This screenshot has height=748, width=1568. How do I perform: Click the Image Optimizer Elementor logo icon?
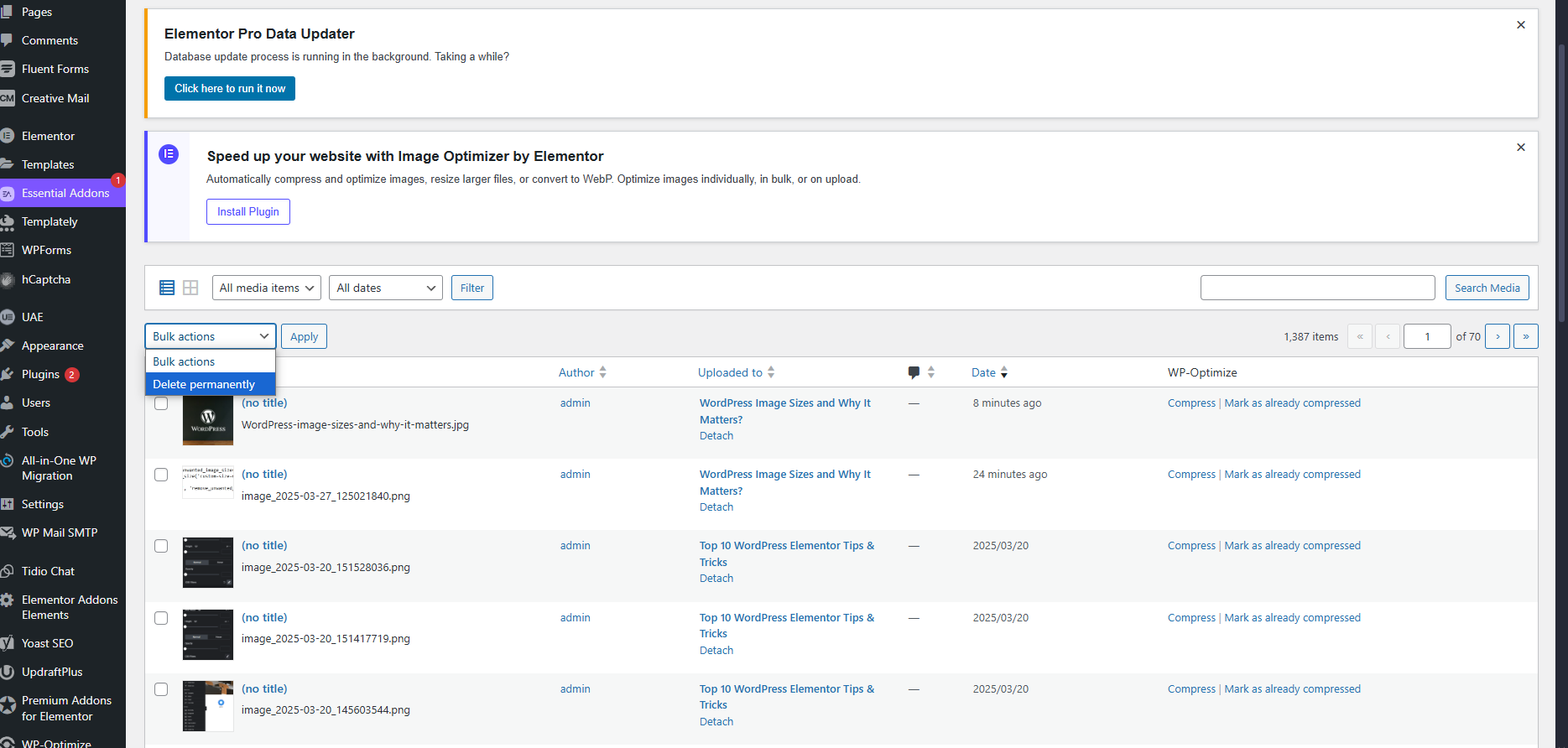(x=169, y=154)
